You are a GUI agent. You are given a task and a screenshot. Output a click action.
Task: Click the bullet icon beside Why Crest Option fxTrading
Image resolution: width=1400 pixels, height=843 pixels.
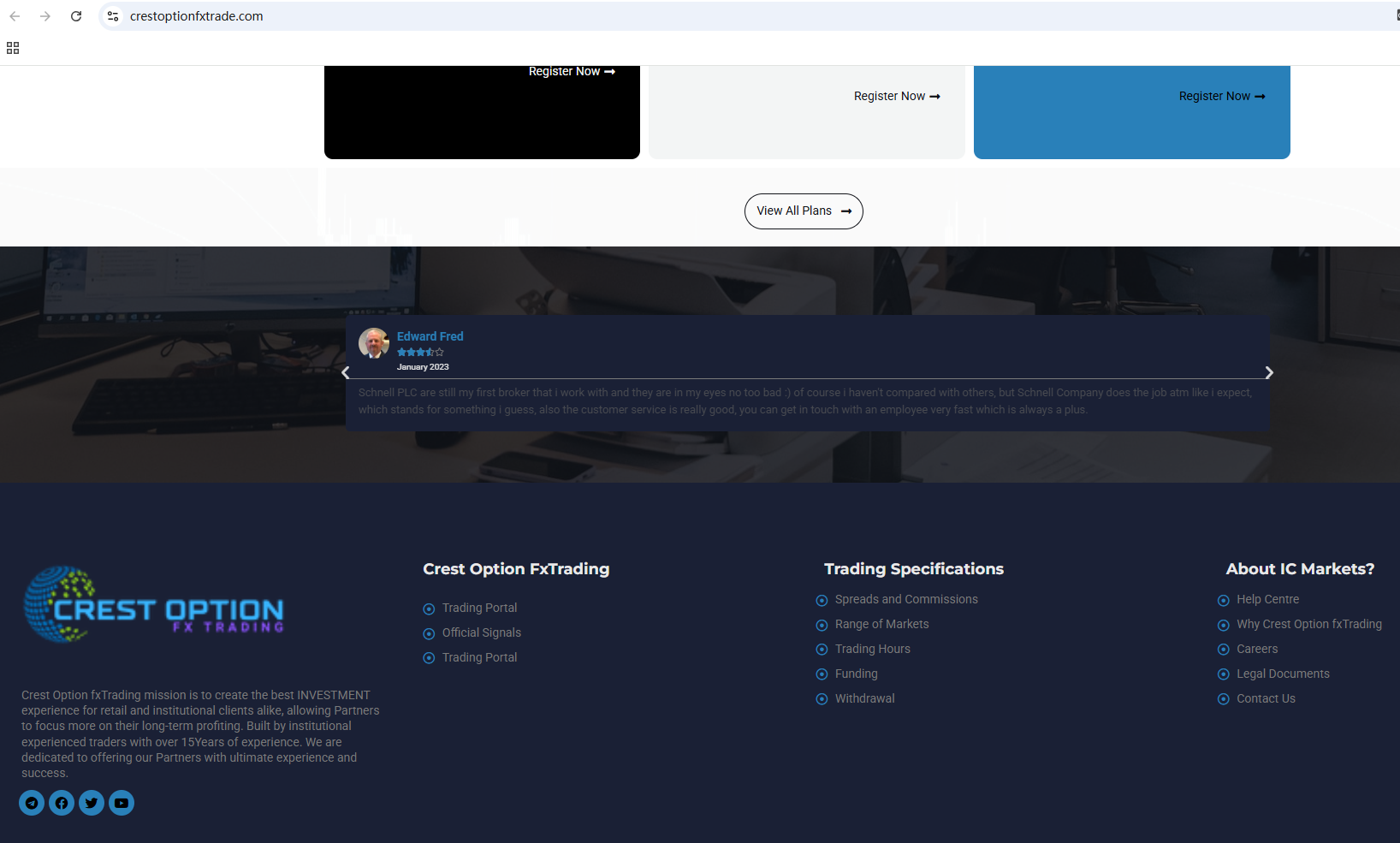[1223, 625]
